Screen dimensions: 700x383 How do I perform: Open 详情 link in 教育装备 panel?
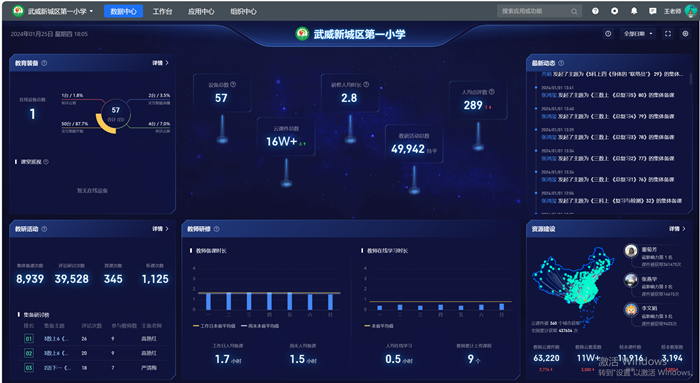coord(160,63)
